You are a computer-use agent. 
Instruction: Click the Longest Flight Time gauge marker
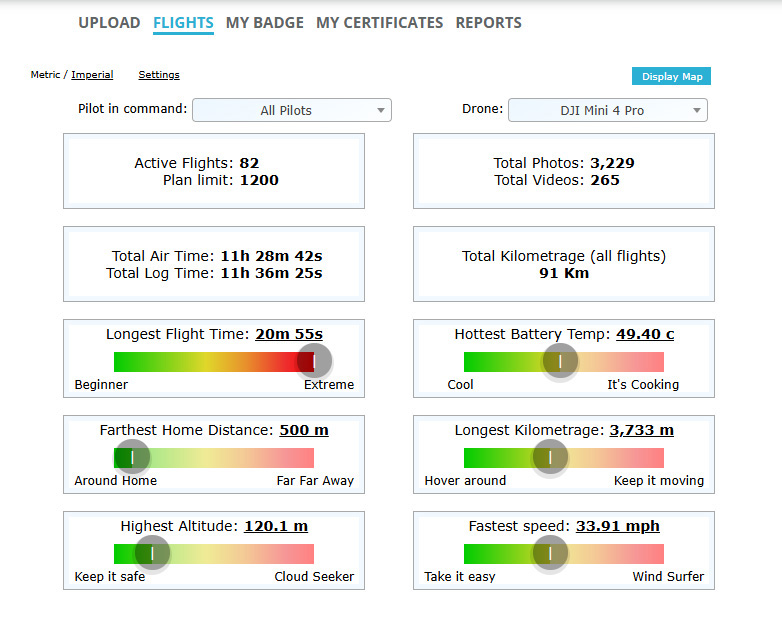(x=314, y=361)
